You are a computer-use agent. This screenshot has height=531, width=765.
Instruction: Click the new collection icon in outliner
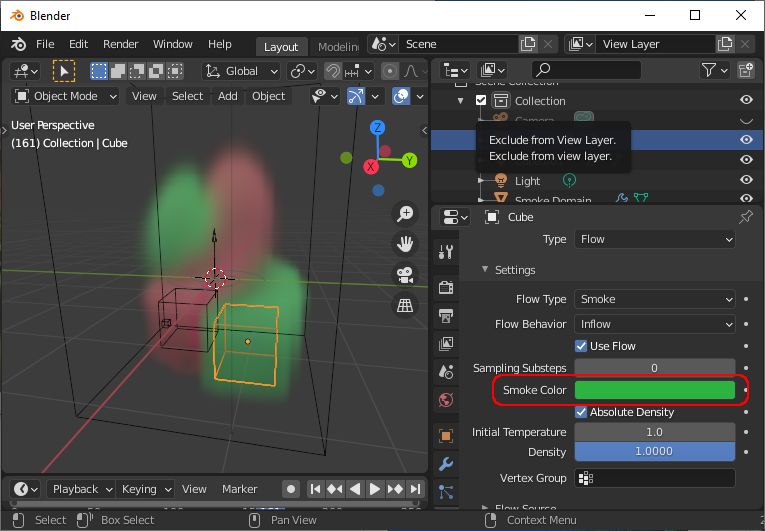(746, 71)
